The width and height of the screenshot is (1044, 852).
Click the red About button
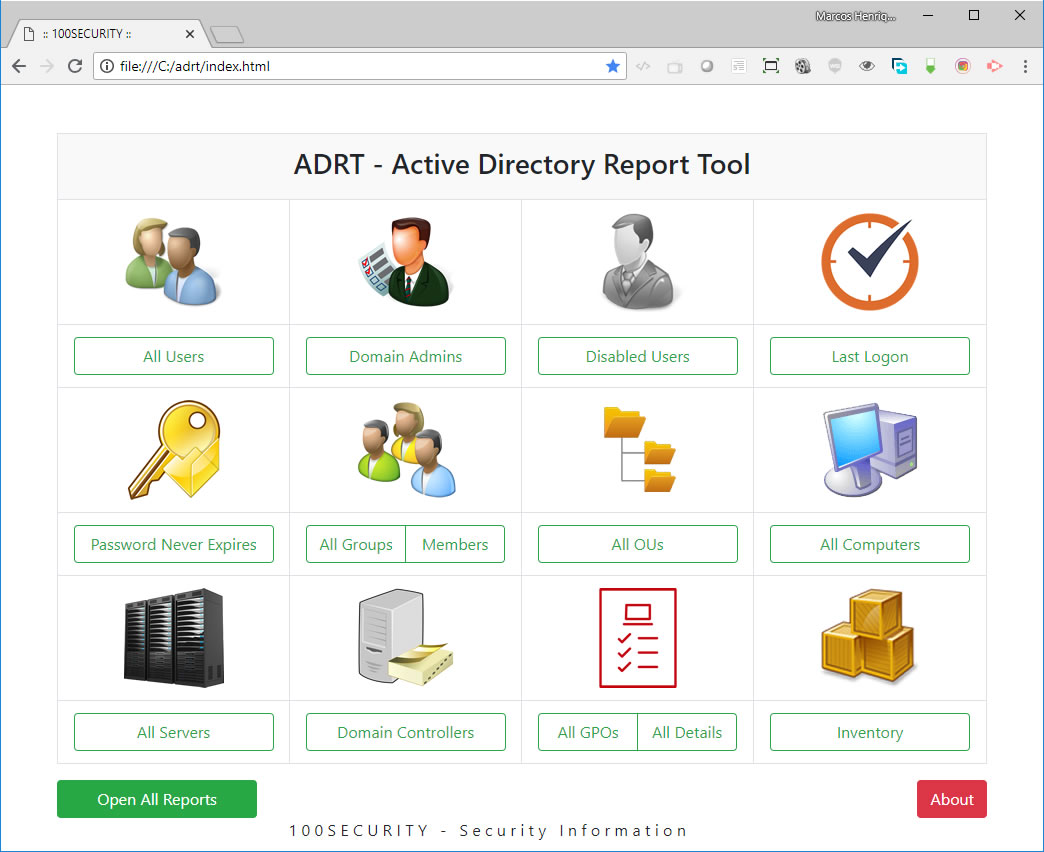tap(951, 799)
